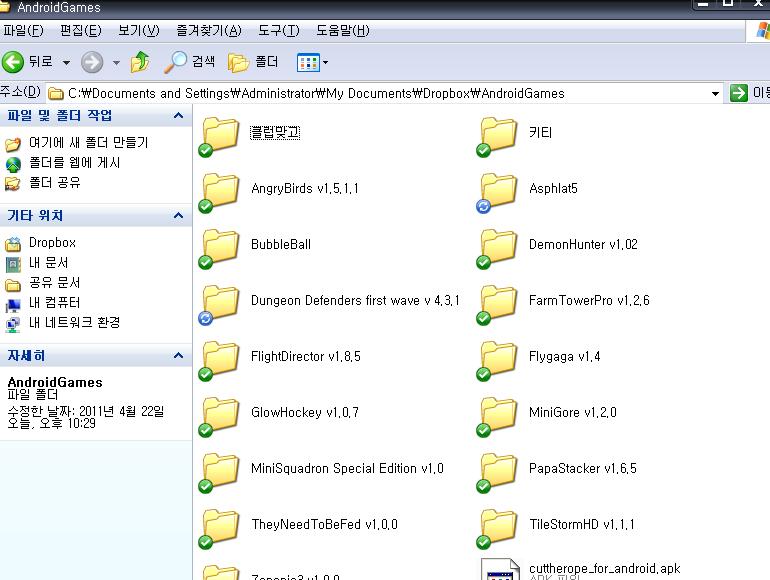Select the GlowHockey v1.0.7 name label
Image resolution: width=770 pixels, height=580 pixels.
point(304,413)
